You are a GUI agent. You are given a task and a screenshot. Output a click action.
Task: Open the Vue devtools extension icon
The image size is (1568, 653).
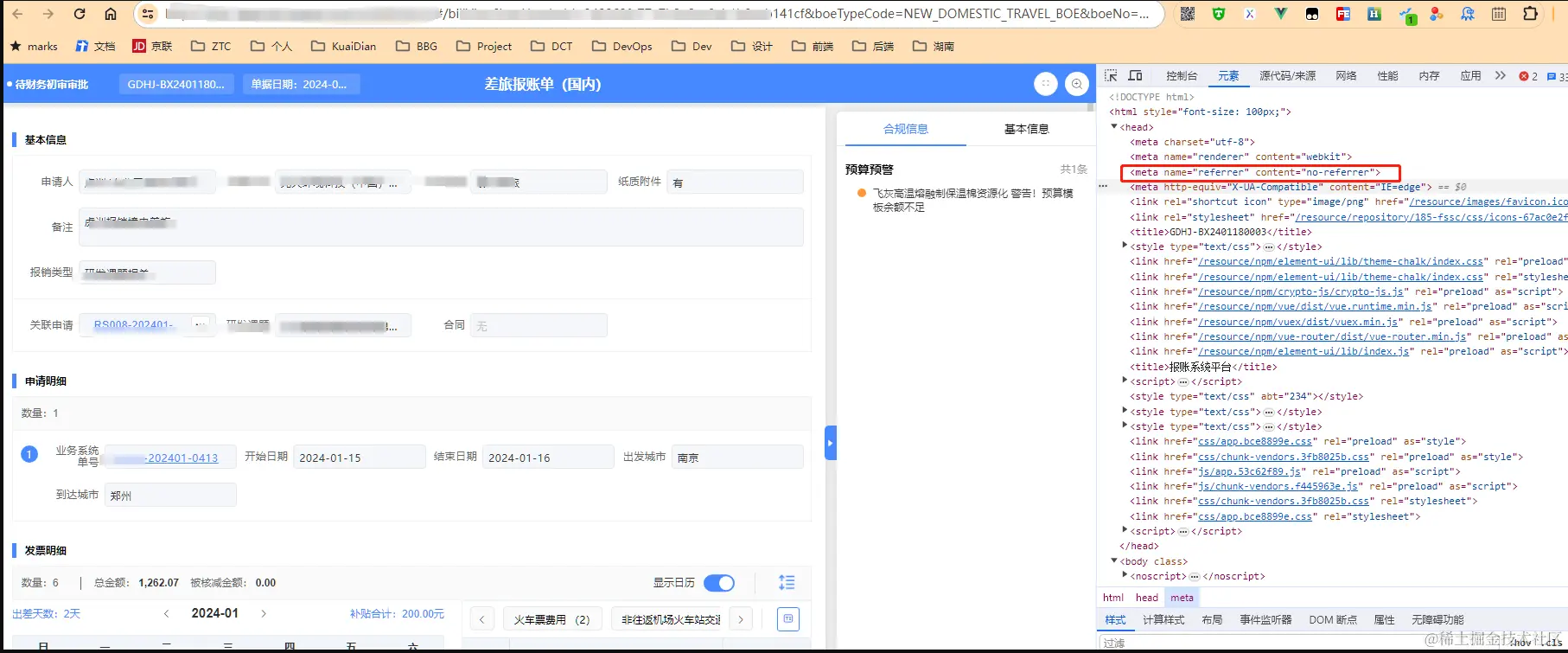[x=1281, y=14]
